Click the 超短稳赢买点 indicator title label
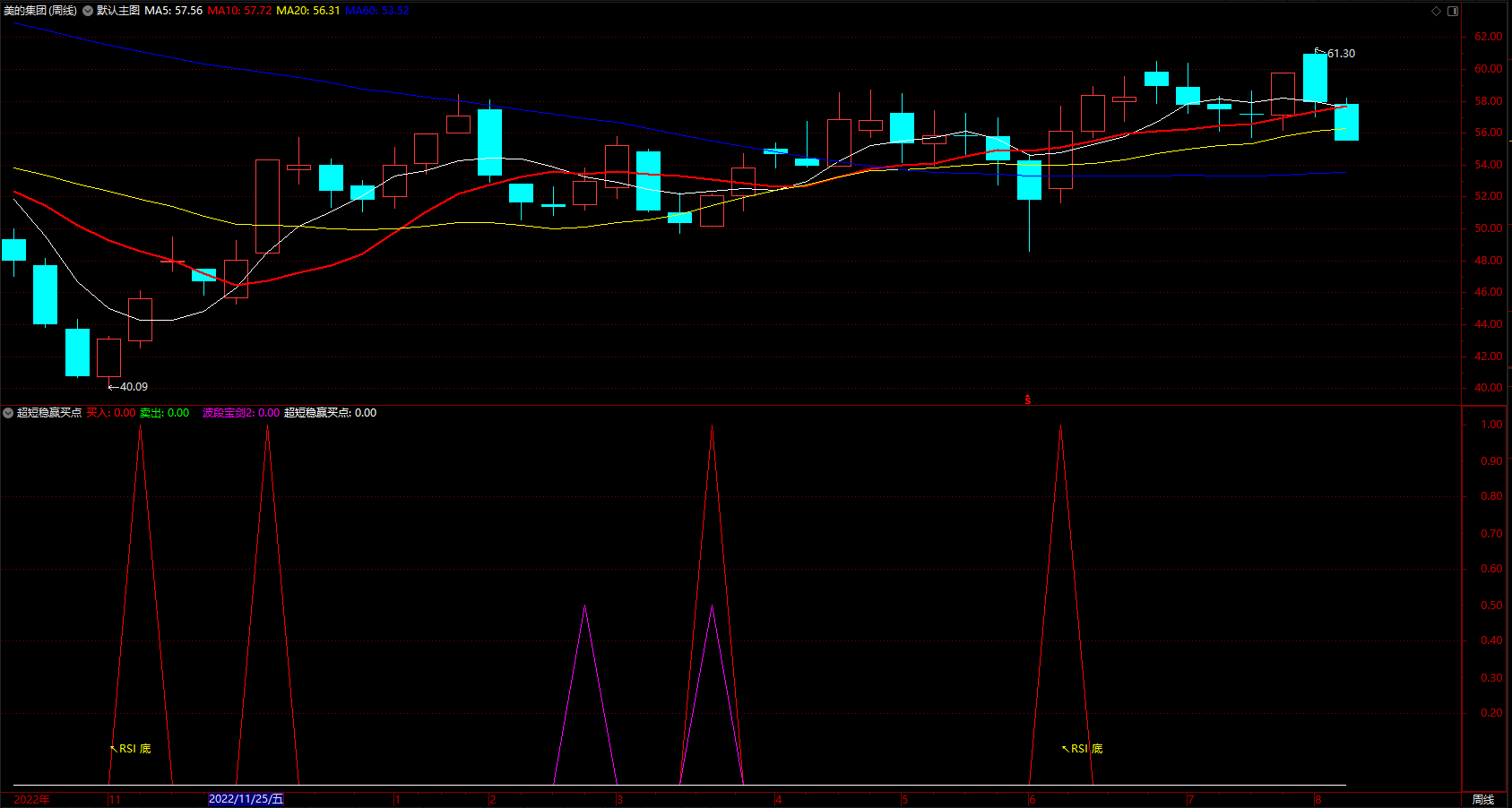The image size is (1512, 808). pos(49,413)
